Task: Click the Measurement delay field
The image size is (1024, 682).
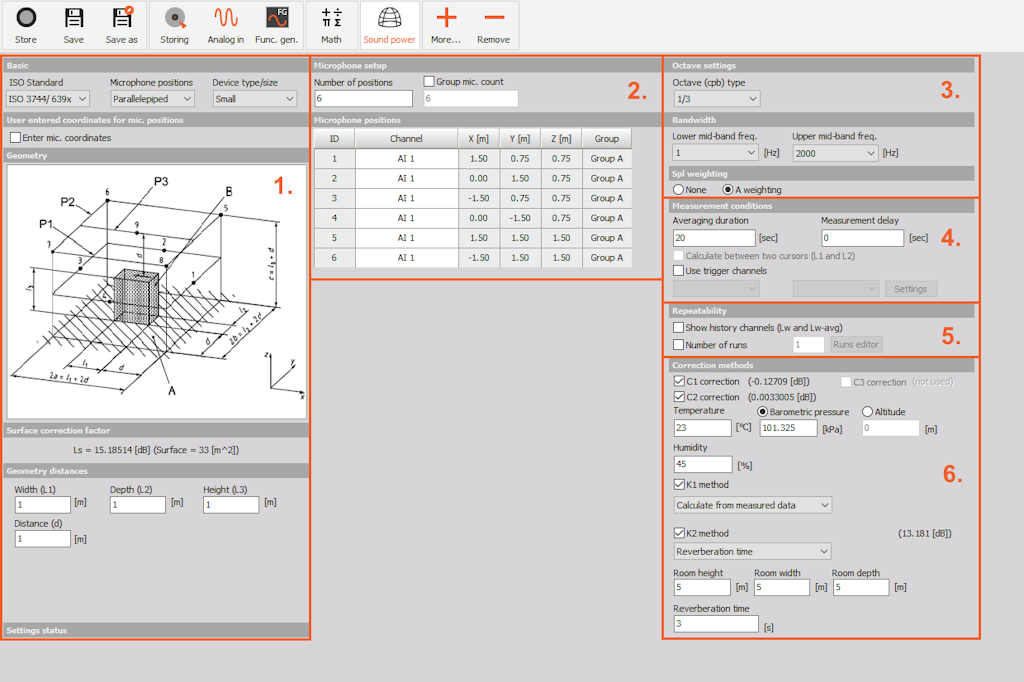Action: coord(862,238)
